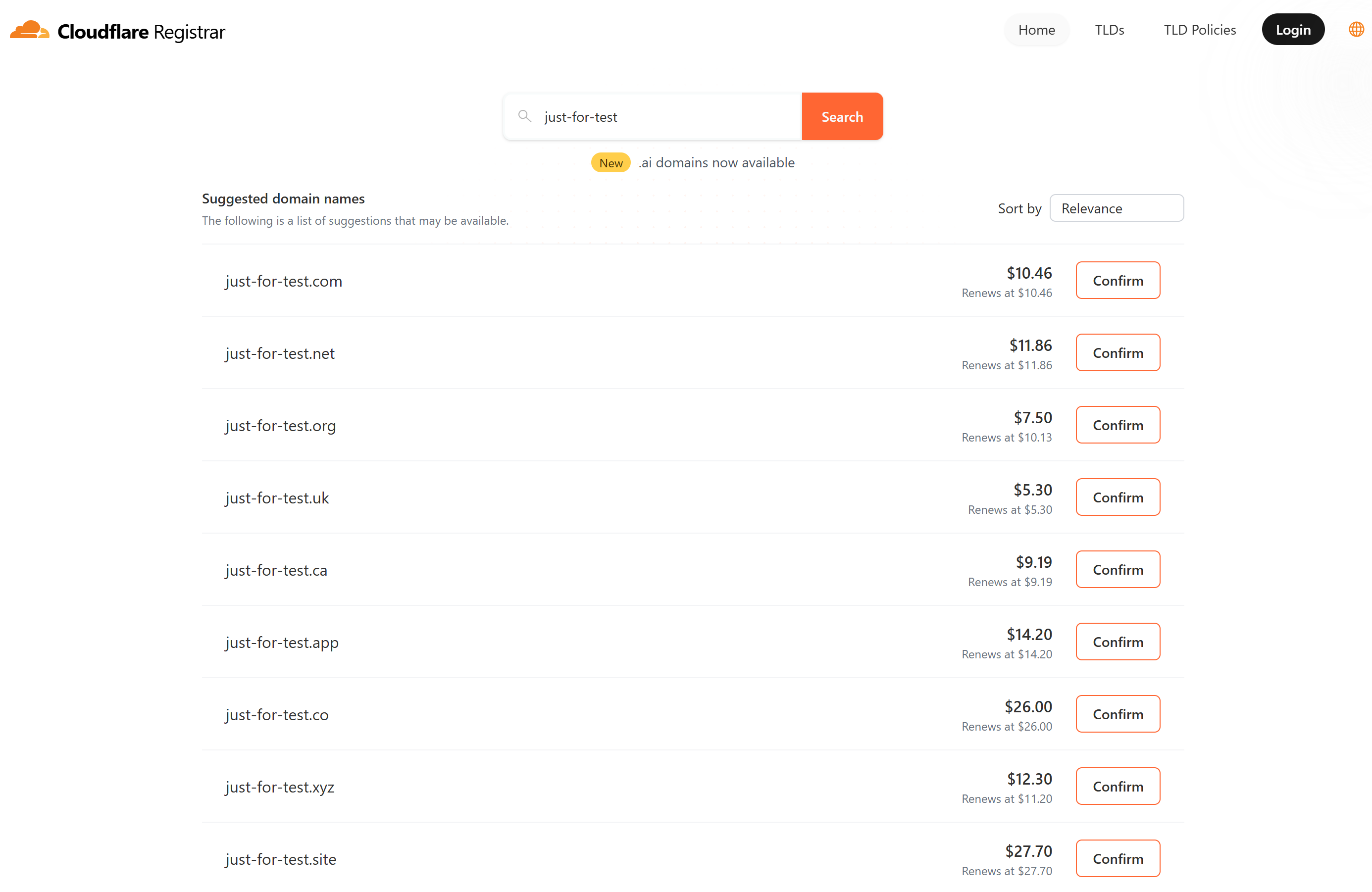This screenshot has width=1372, height=892.
Task: Open TLD Policies page
Action: pos(1199,30)
